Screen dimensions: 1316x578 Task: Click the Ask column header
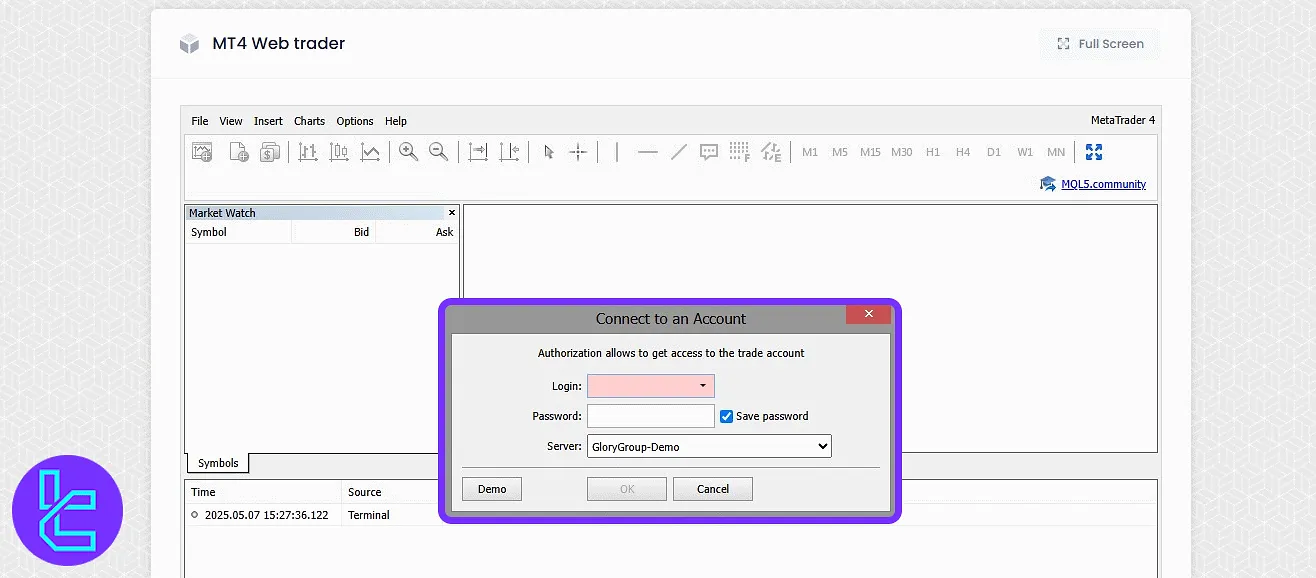[417, 232]
